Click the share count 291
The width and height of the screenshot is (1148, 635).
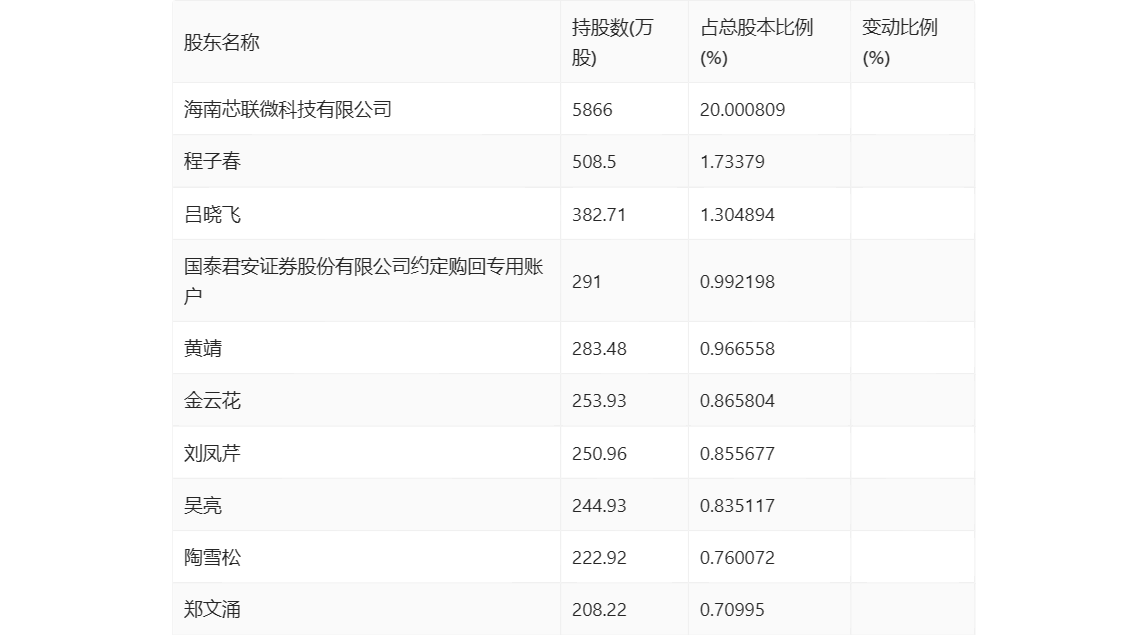586,282
